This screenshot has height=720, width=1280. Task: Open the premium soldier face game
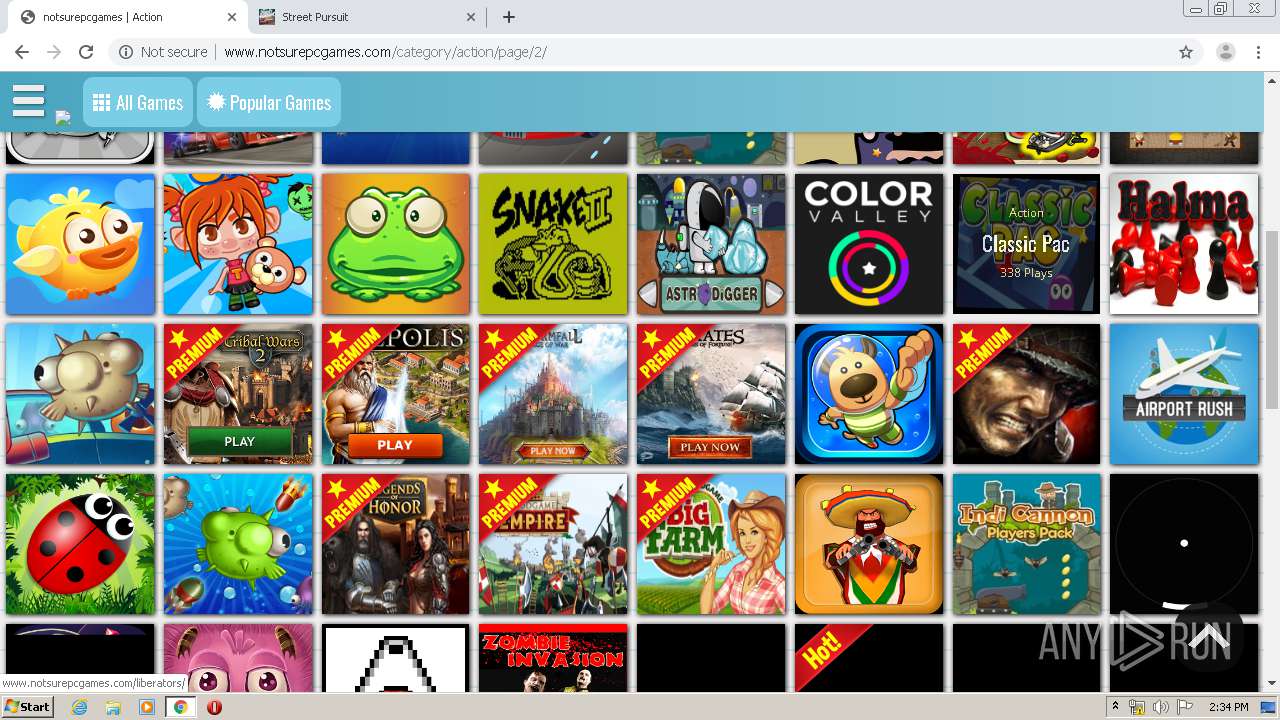[x=1026, y=394]
